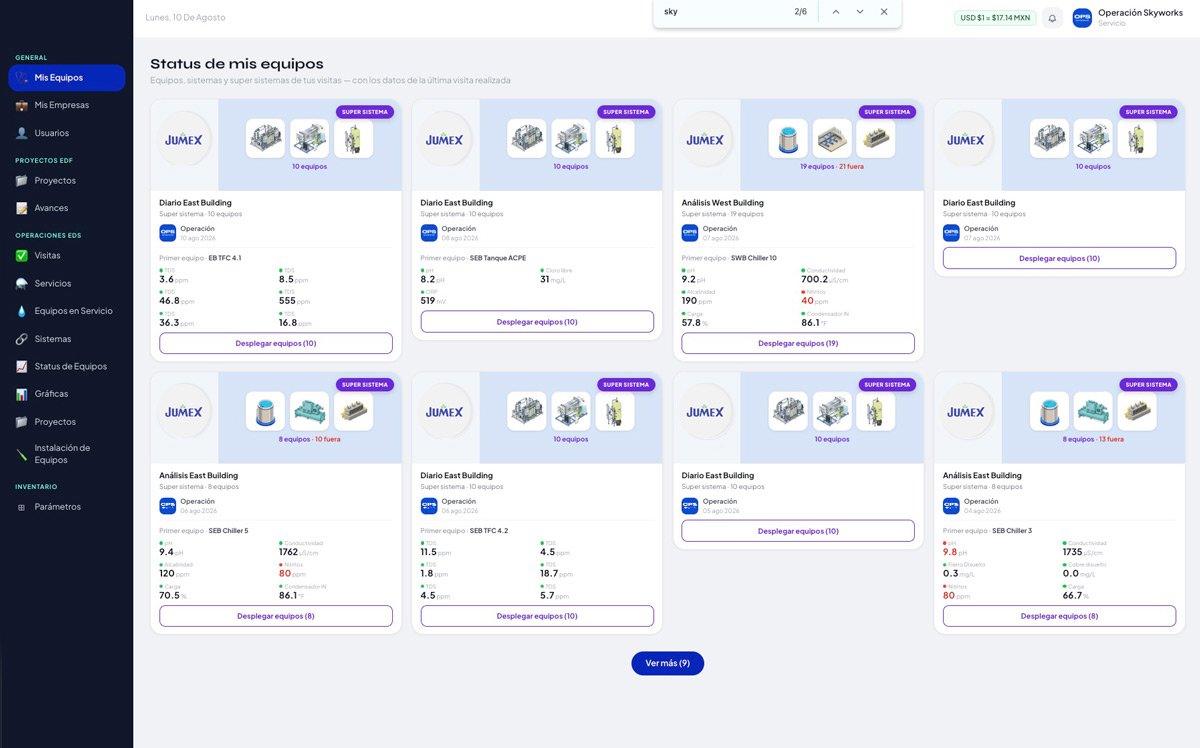Click Ver más (9) button

667,663
